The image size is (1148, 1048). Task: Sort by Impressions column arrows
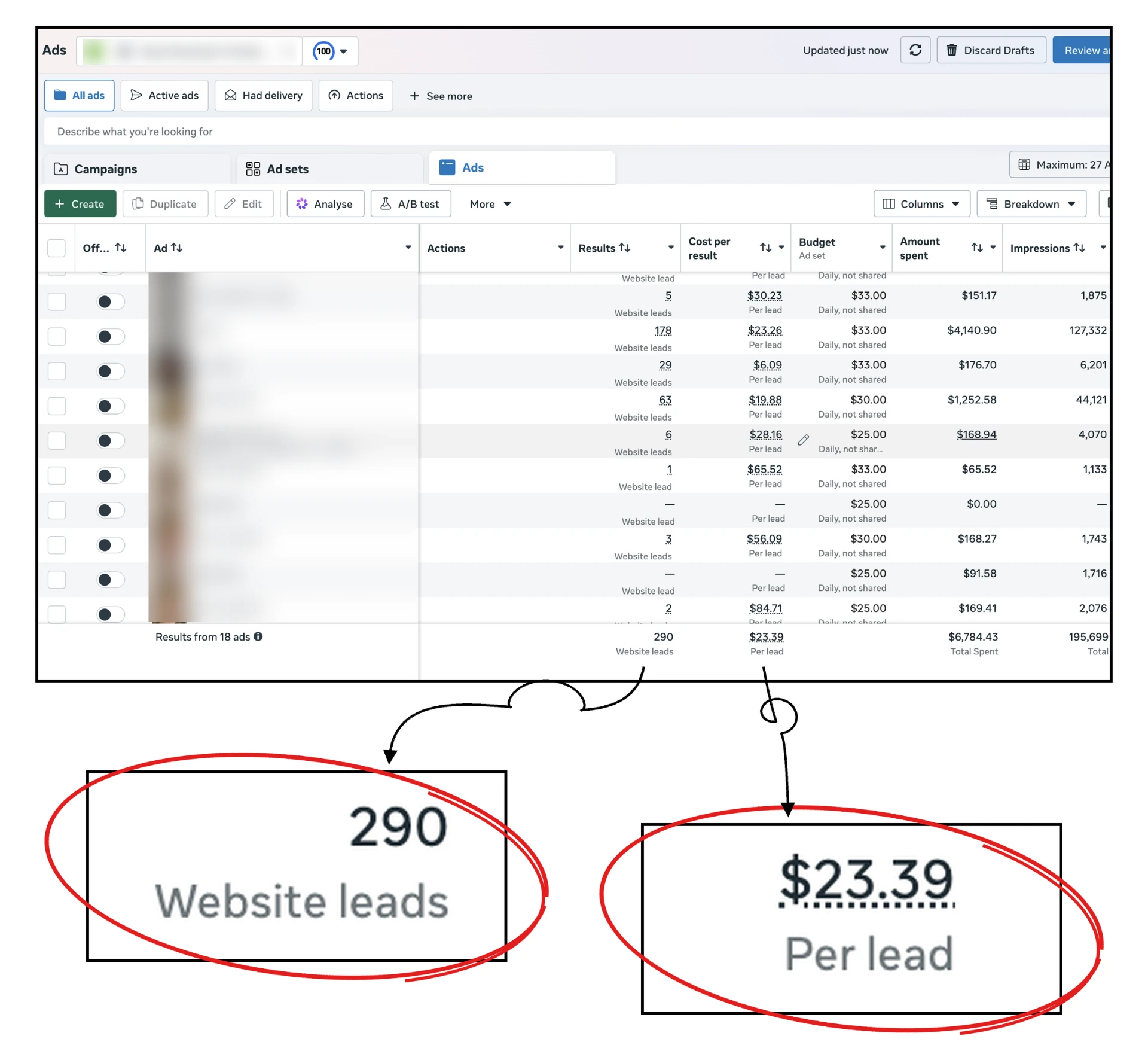[x=1079, y=248]
